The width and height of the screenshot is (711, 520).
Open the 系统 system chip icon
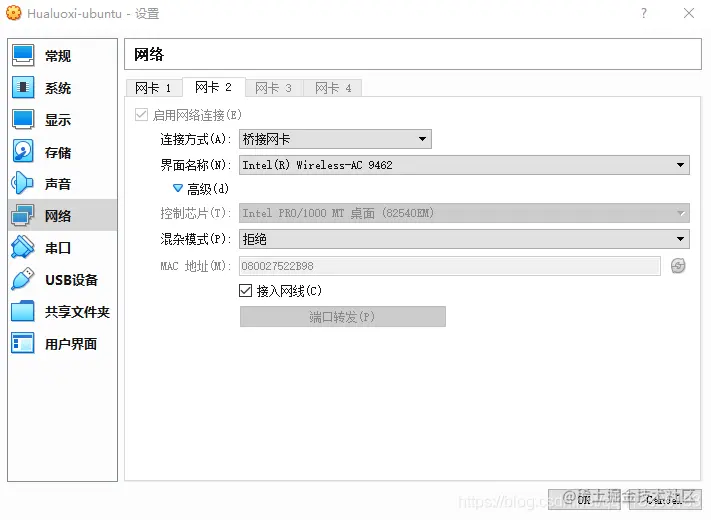point(23,87)
